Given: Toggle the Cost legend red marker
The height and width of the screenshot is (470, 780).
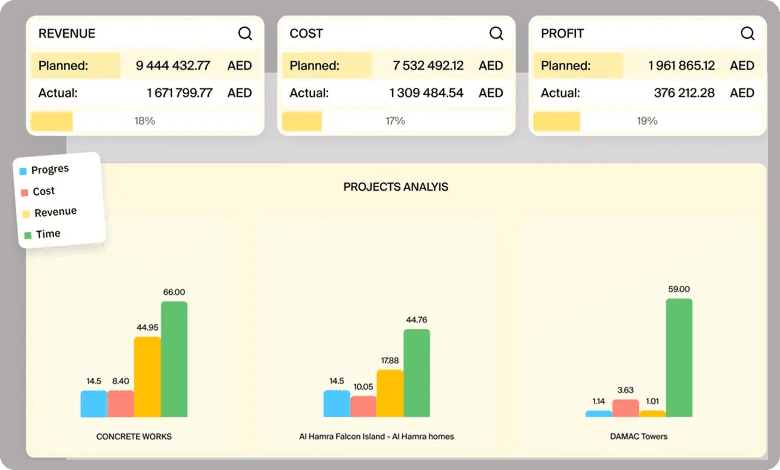Looking at the screenshot, I should pyautogui.click(x=24, y=192).
